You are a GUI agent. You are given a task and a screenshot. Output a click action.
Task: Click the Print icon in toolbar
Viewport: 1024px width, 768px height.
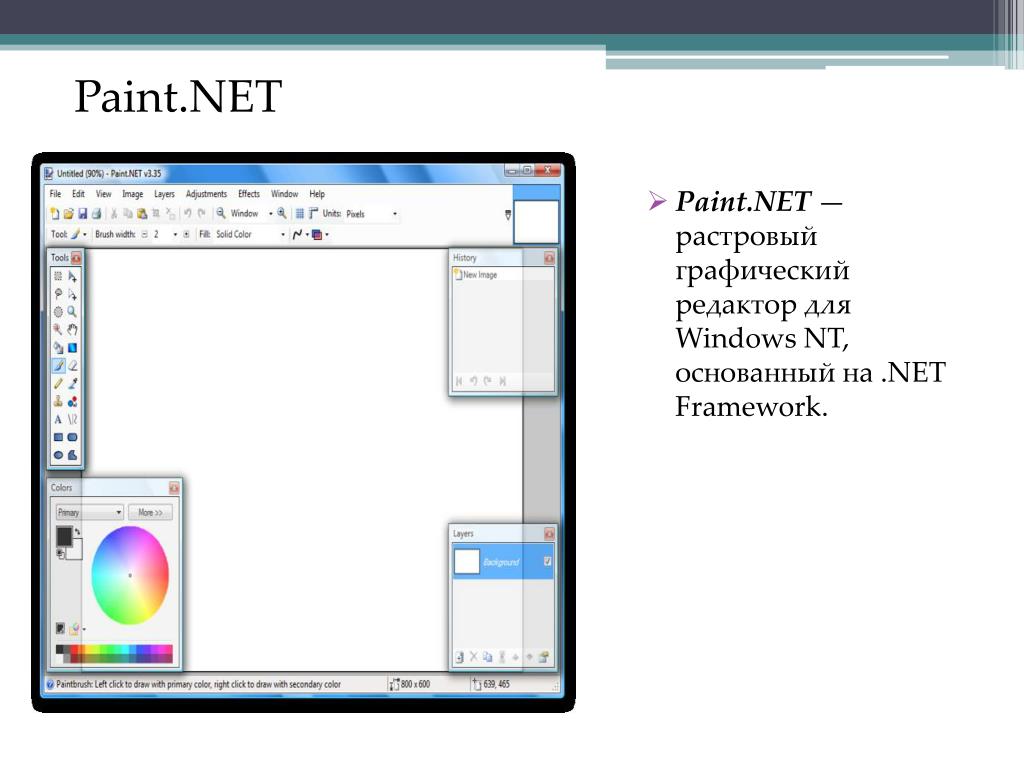point(96,214)
